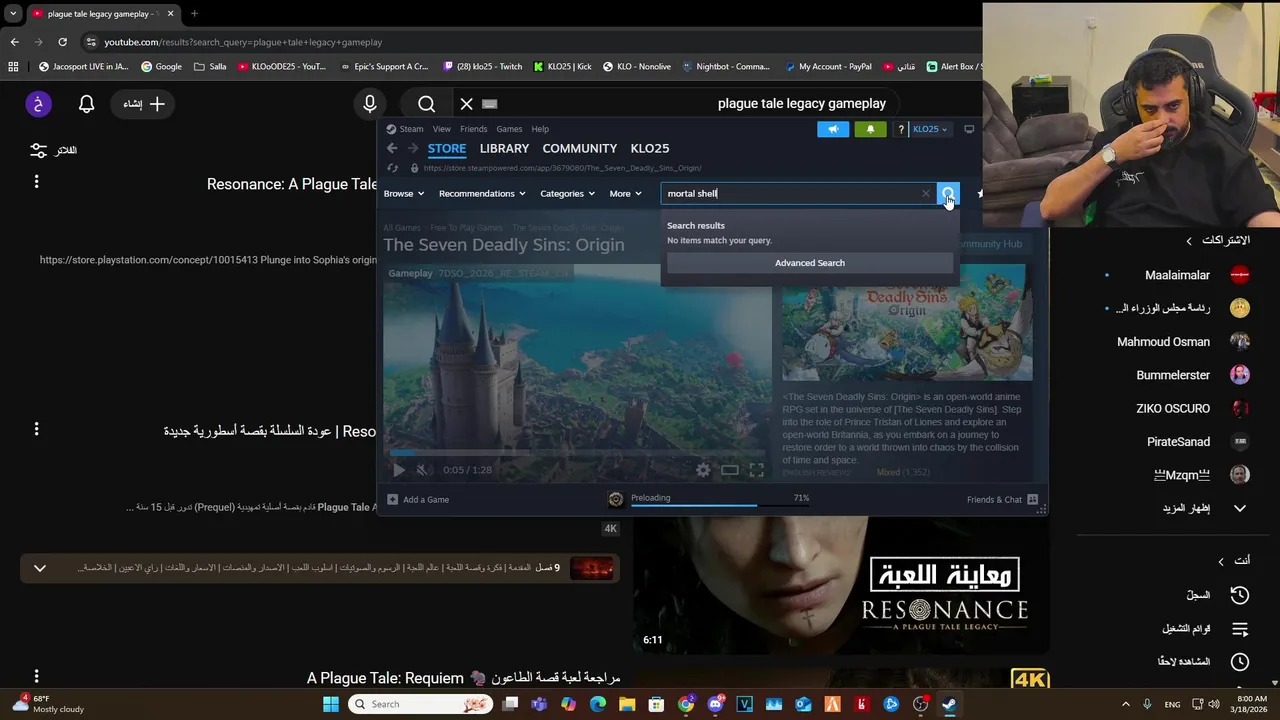Open YouTube playlists icon in sidebar
The image size is (1280, 720).
pyautogui.click(x=1240, y=629)
